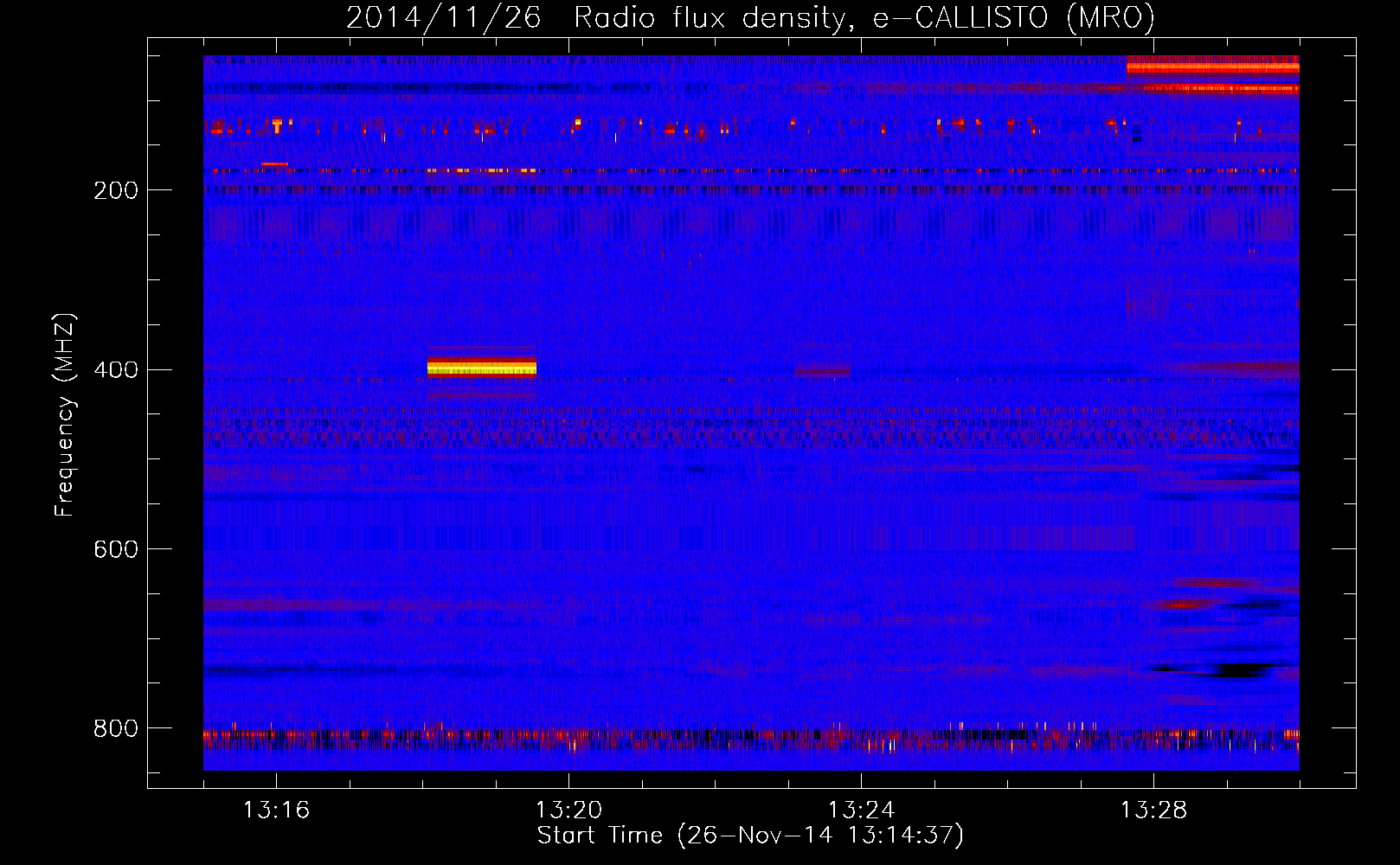Click the 600 frequency tick label

[x=116, y=549]
